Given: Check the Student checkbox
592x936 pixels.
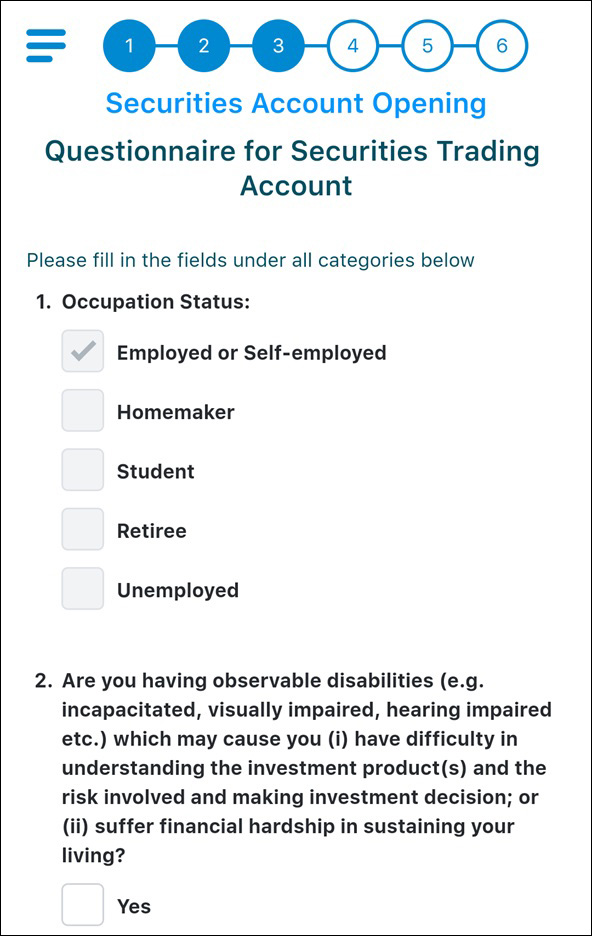Looking at the screenshot, I should 83,470.
